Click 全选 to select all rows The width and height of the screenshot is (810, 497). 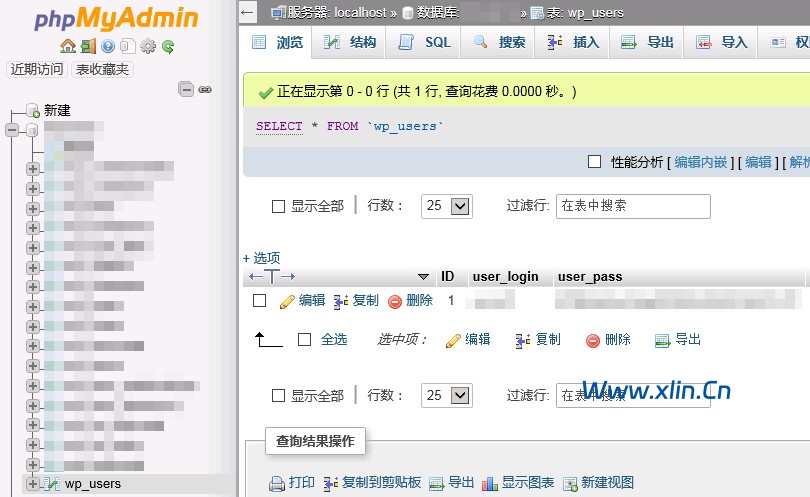click(x=334, y=340)
